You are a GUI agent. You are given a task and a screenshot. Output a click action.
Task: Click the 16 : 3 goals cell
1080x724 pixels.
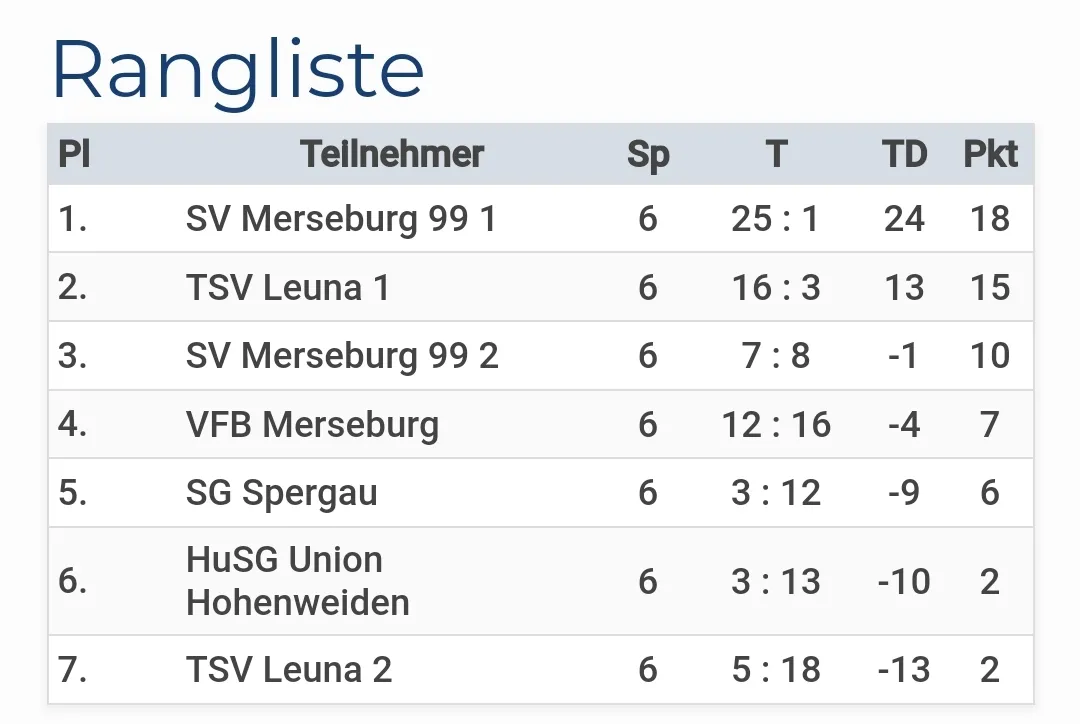click(x=776, y=288)
